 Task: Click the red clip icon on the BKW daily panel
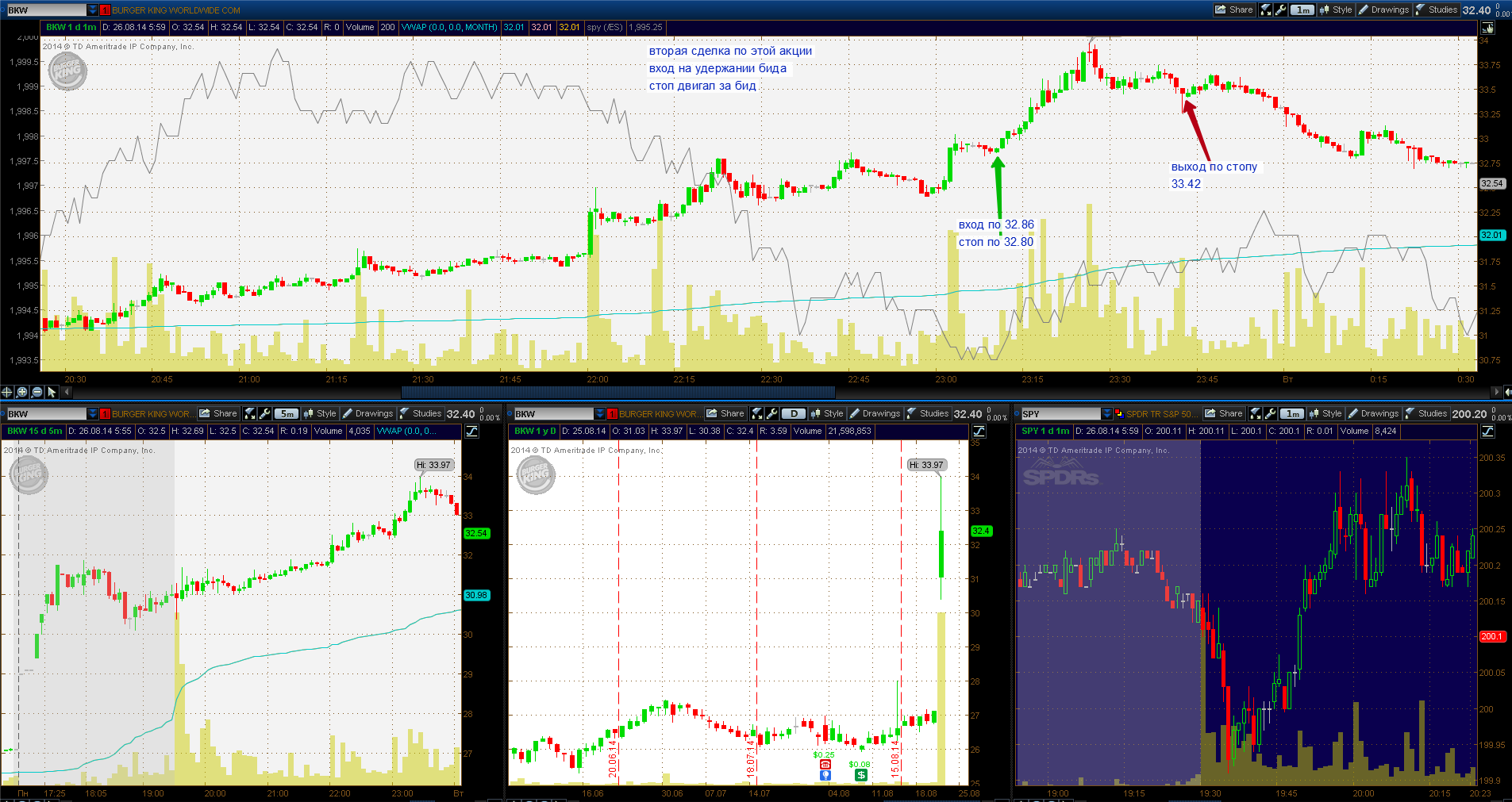click(612, 413)
